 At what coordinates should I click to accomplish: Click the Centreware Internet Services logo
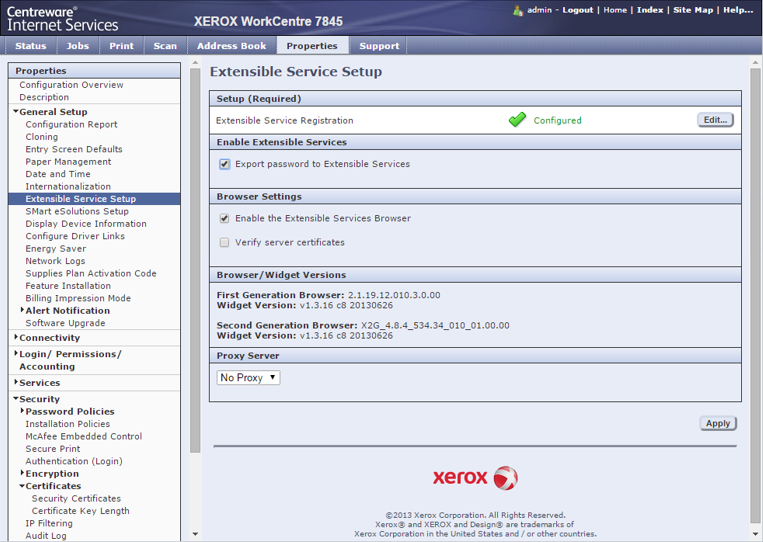(x=62, y=17)
